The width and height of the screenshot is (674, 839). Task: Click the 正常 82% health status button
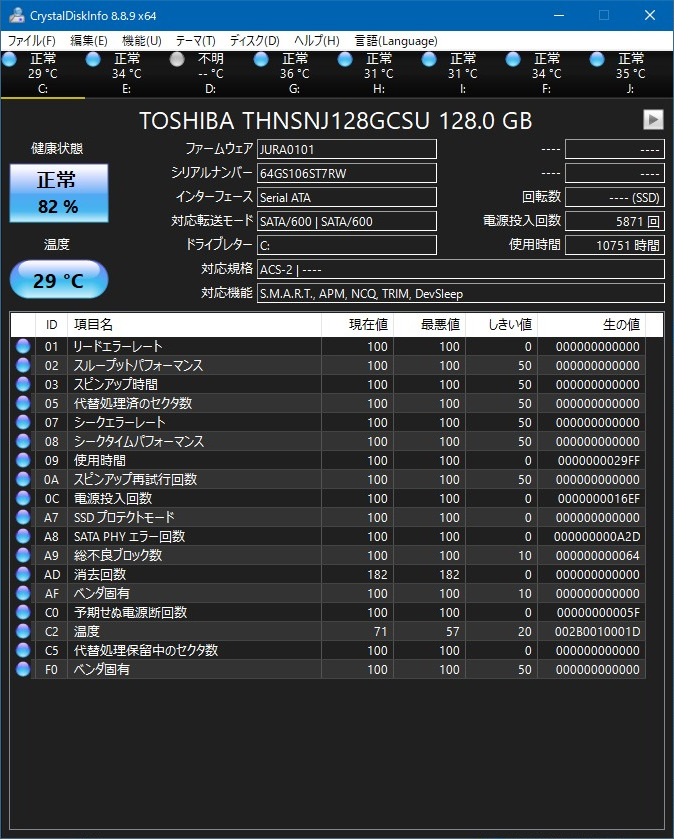(58, 193)
